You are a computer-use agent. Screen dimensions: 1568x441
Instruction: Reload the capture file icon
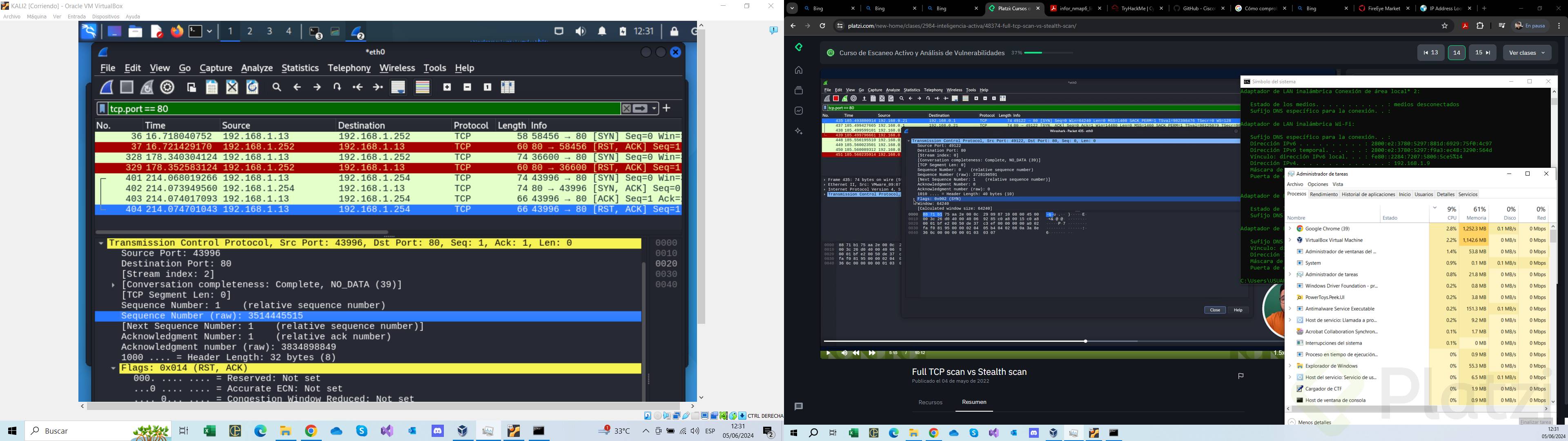pyautogui.click(x=253, y=87)
